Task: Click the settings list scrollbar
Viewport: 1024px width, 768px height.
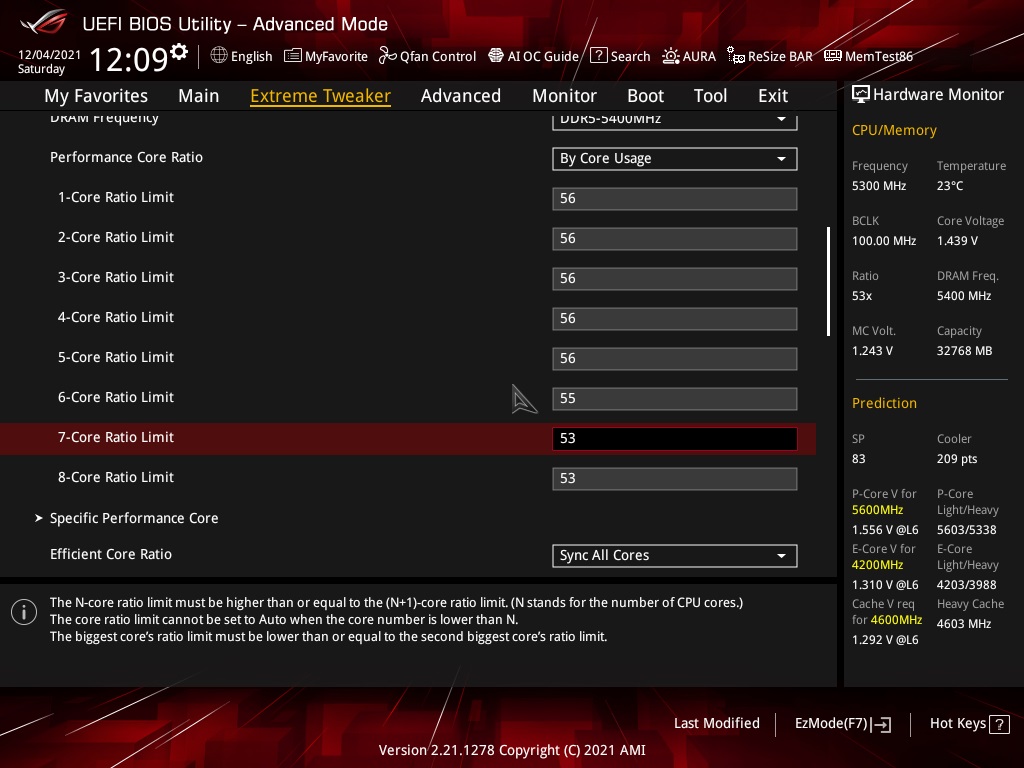Action: [828, 281]
